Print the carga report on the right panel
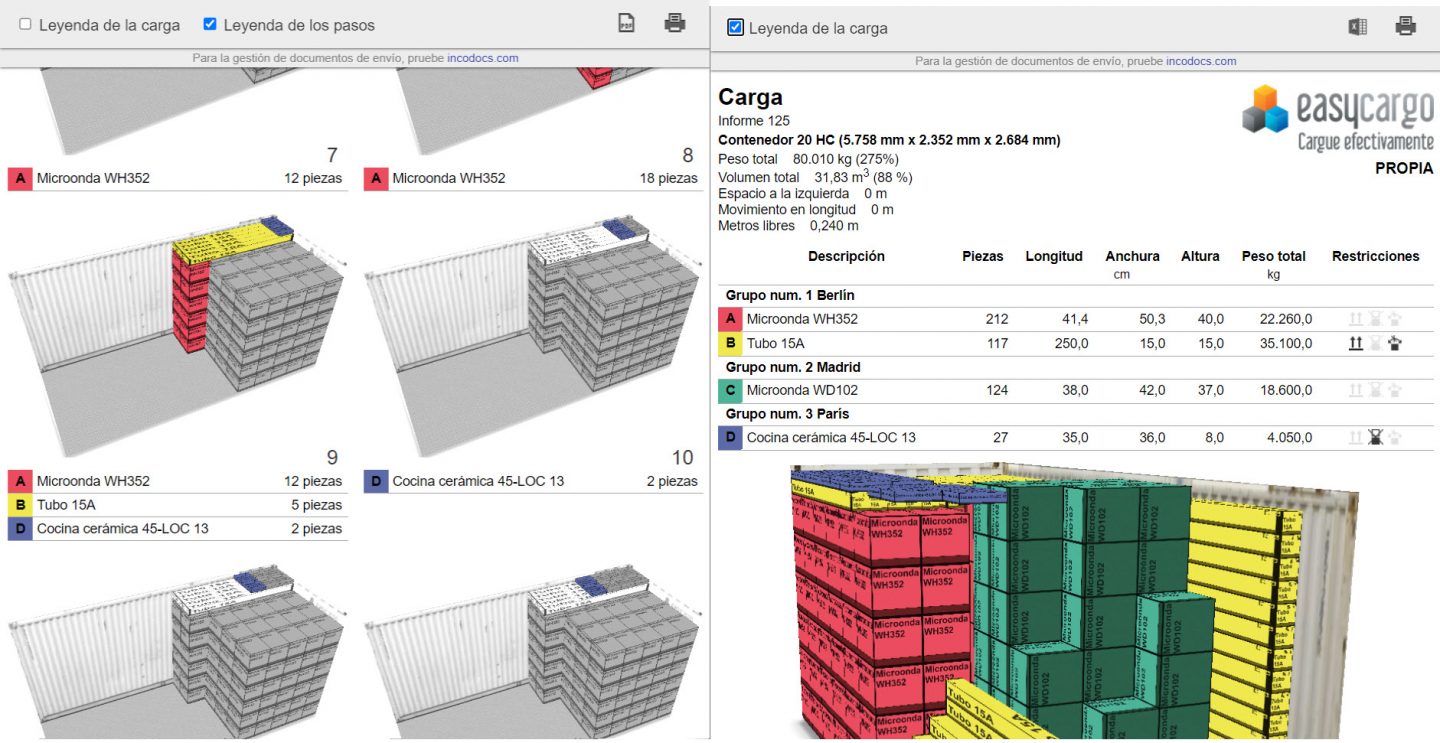1440x743 pixels. [x=1405, y=27]
